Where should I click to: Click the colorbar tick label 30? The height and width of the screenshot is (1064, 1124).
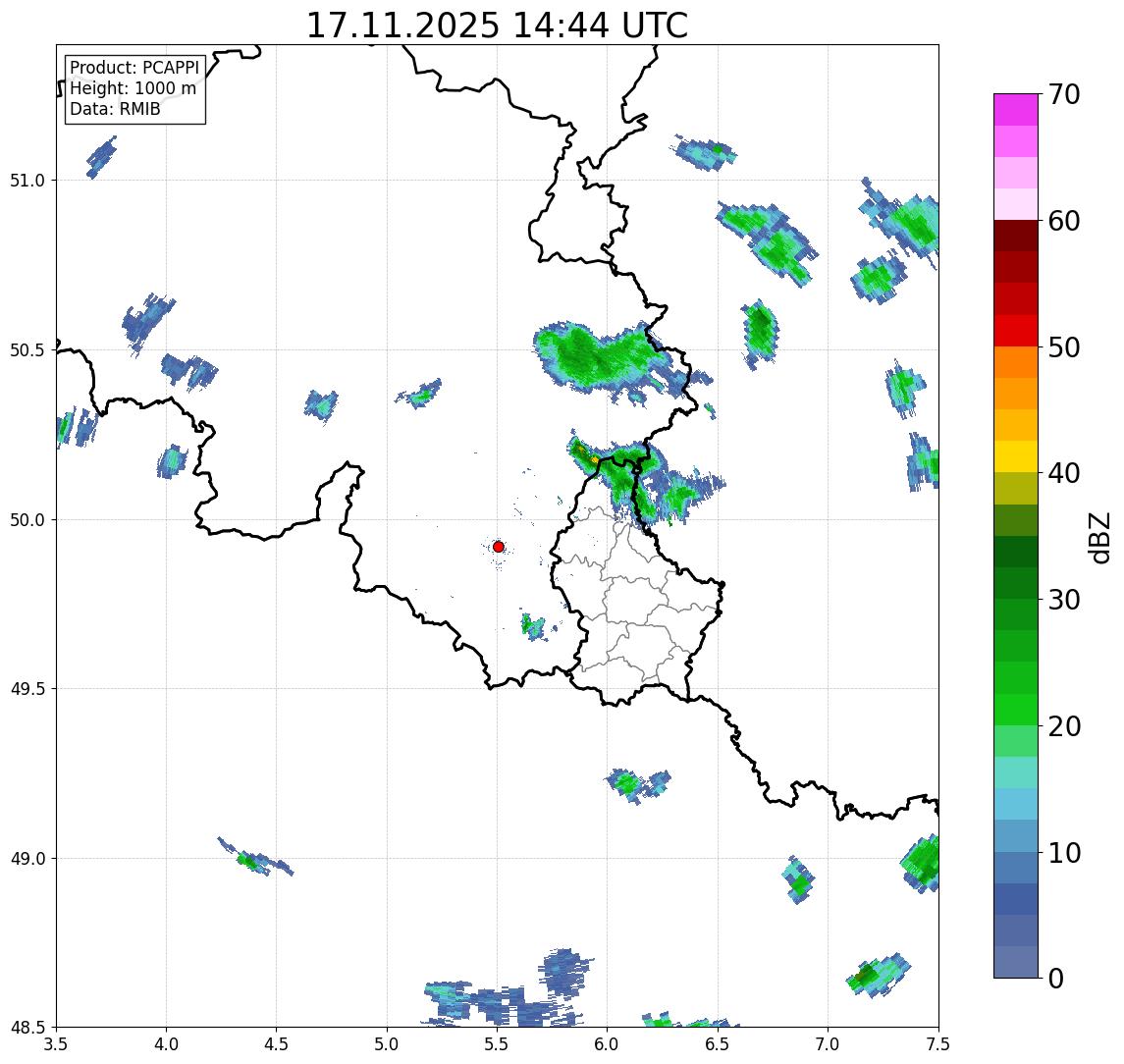point(1064,600)
